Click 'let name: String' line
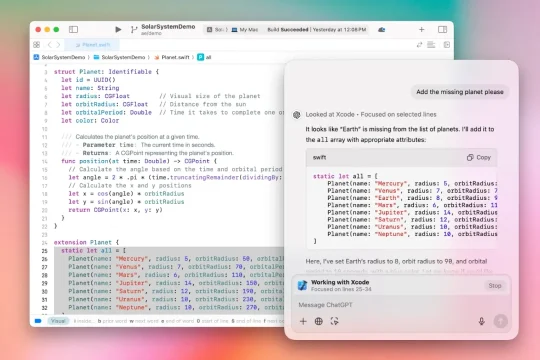The image size is (540, 360). click(90, 88)
